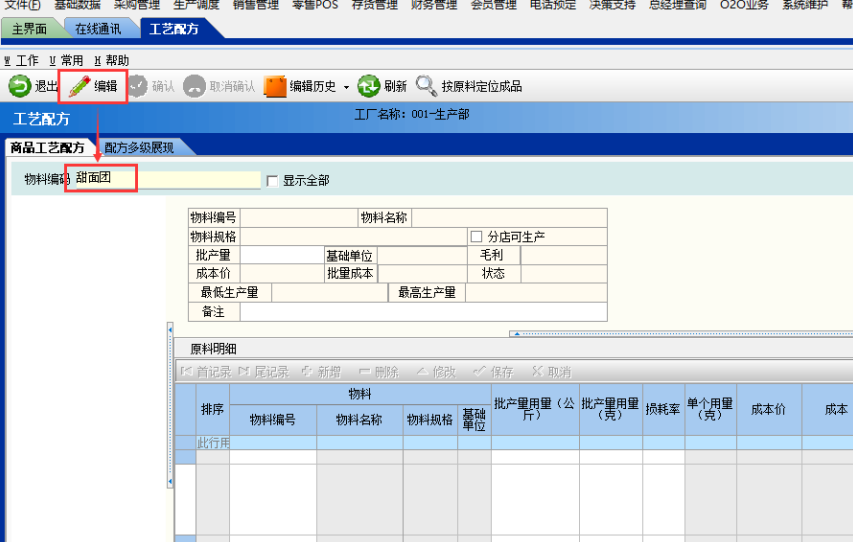Toggle the 显示全部 checkbox
The image size is (853, 542).
pos(273,181)
